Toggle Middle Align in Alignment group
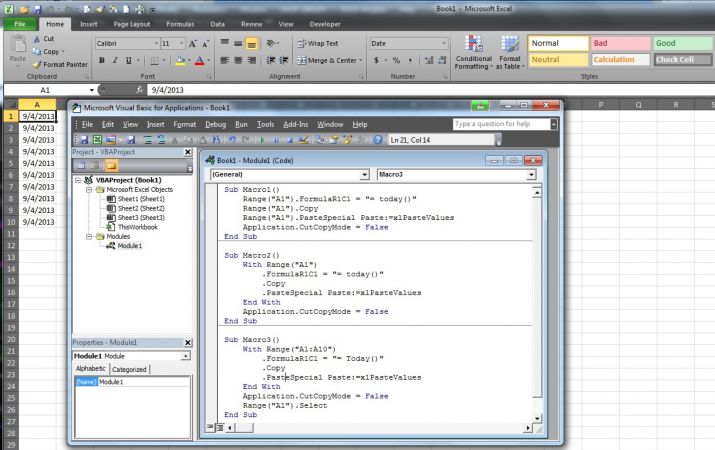 pyautogui.click(x=238, y=43)
